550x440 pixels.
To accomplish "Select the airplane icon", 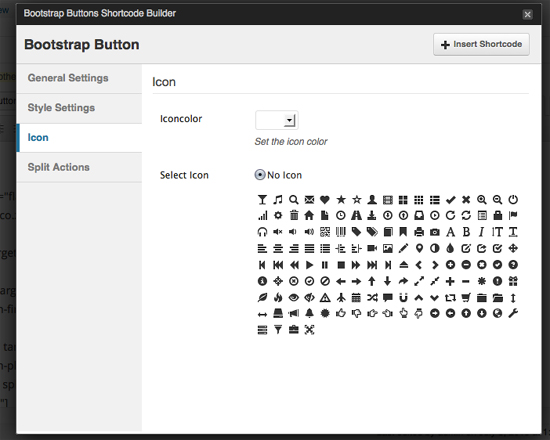I will (341, 298).
